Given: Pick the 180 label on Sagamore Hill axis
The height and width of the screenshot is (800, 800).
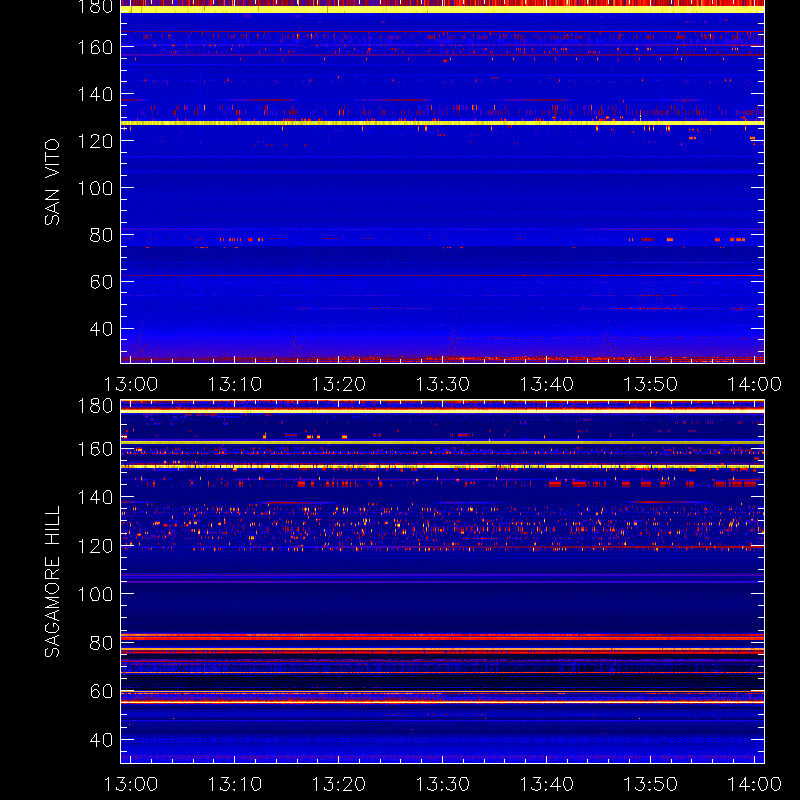Looking at the screenshot, I should pyautogui.click(x=95, y=406).
